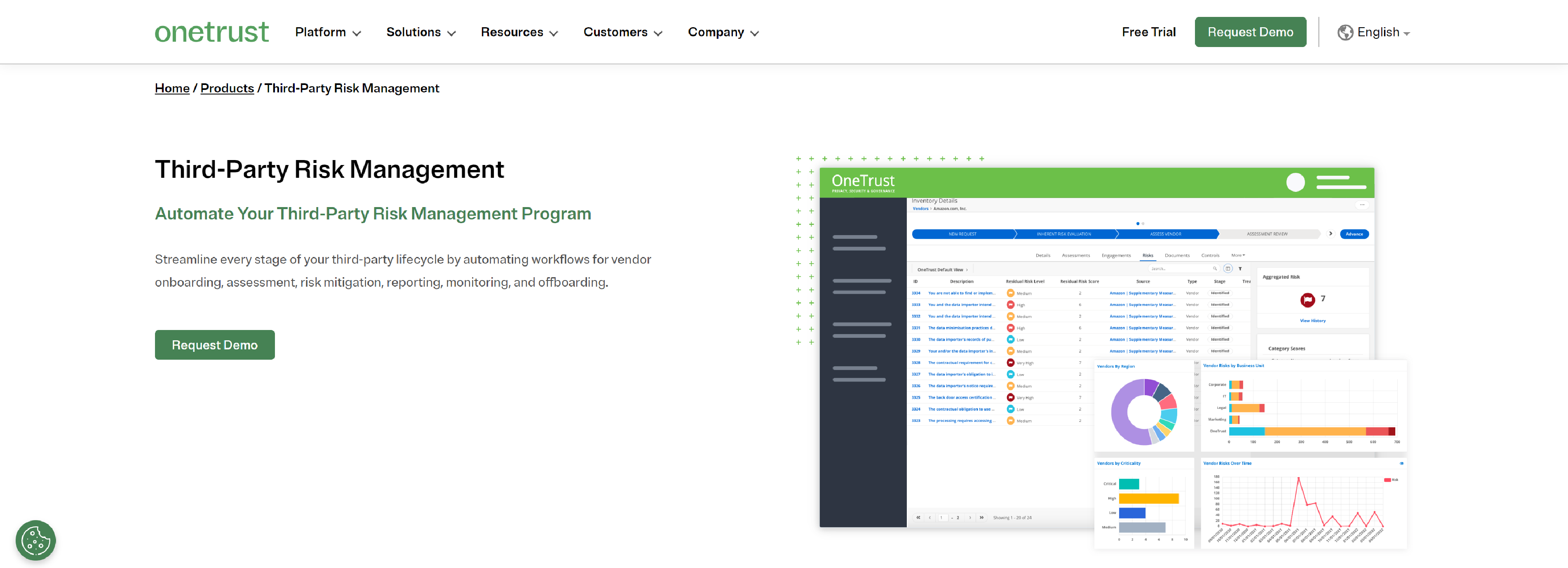Click Request Demo below the description
This screenshot has width=1568, height=568.
[215, 345]
